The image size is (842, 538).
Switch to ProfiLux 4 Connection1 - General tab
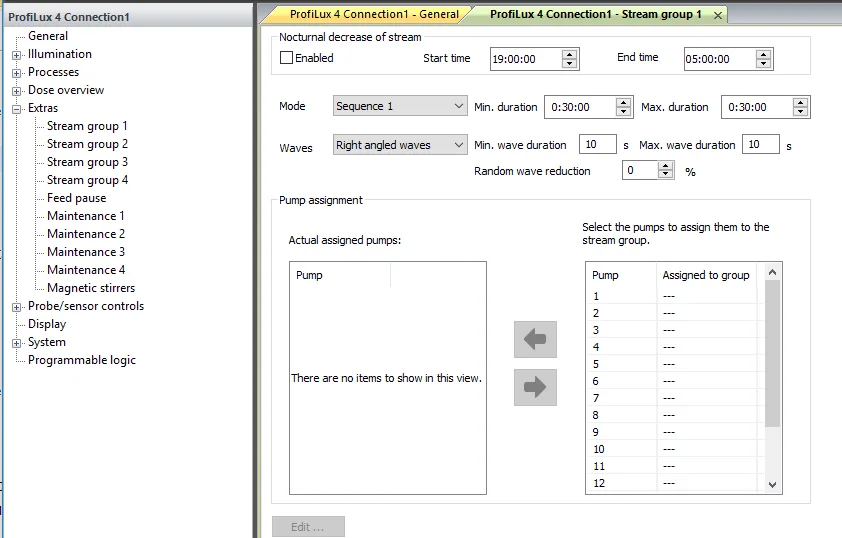374,14
